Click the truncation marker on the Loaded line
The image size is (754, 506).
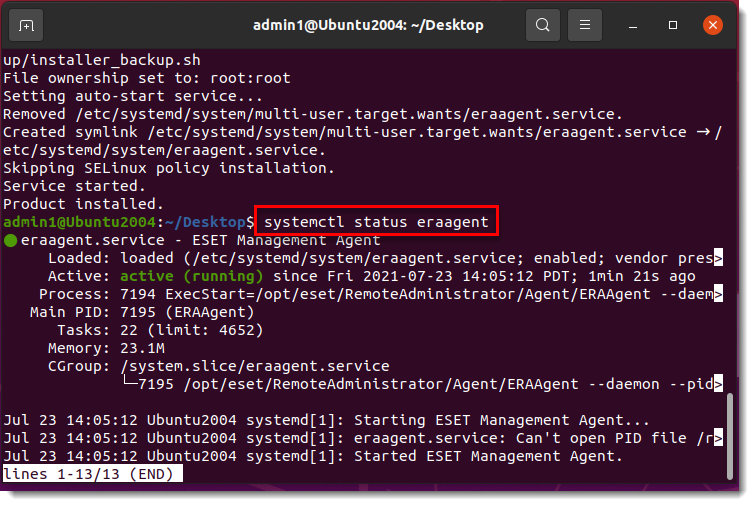coord(717,258)
